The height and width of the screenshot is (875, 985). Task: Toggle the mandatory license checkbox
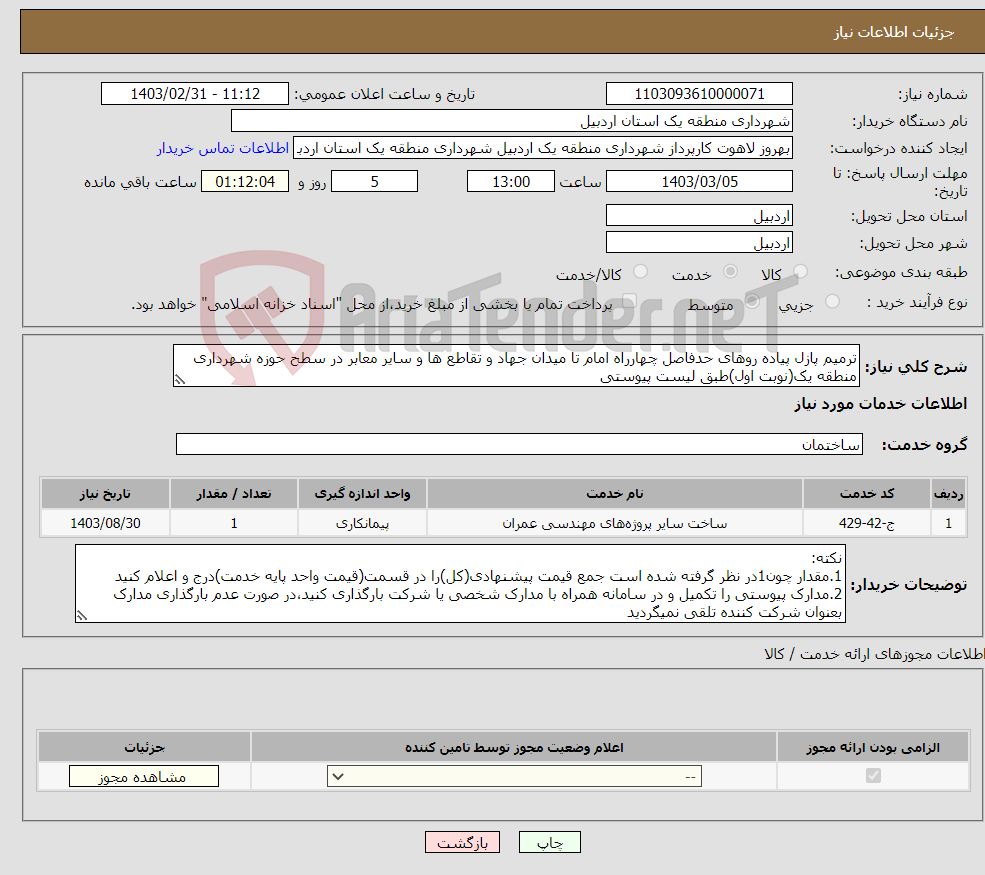[x=873, y=776]
